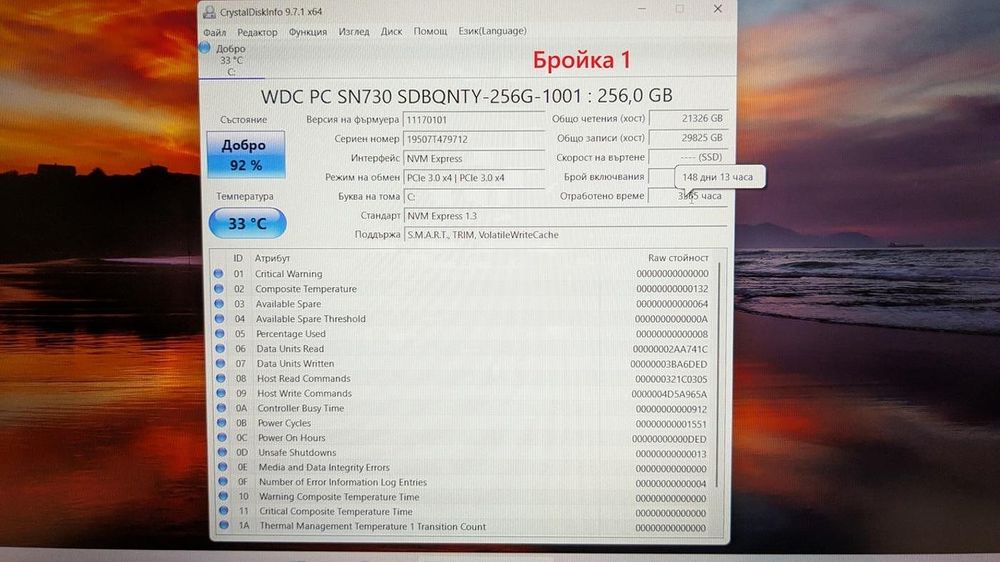
Task: Click status dot for Critical Composite Temperature Time
Action: (x=223, y=511)
